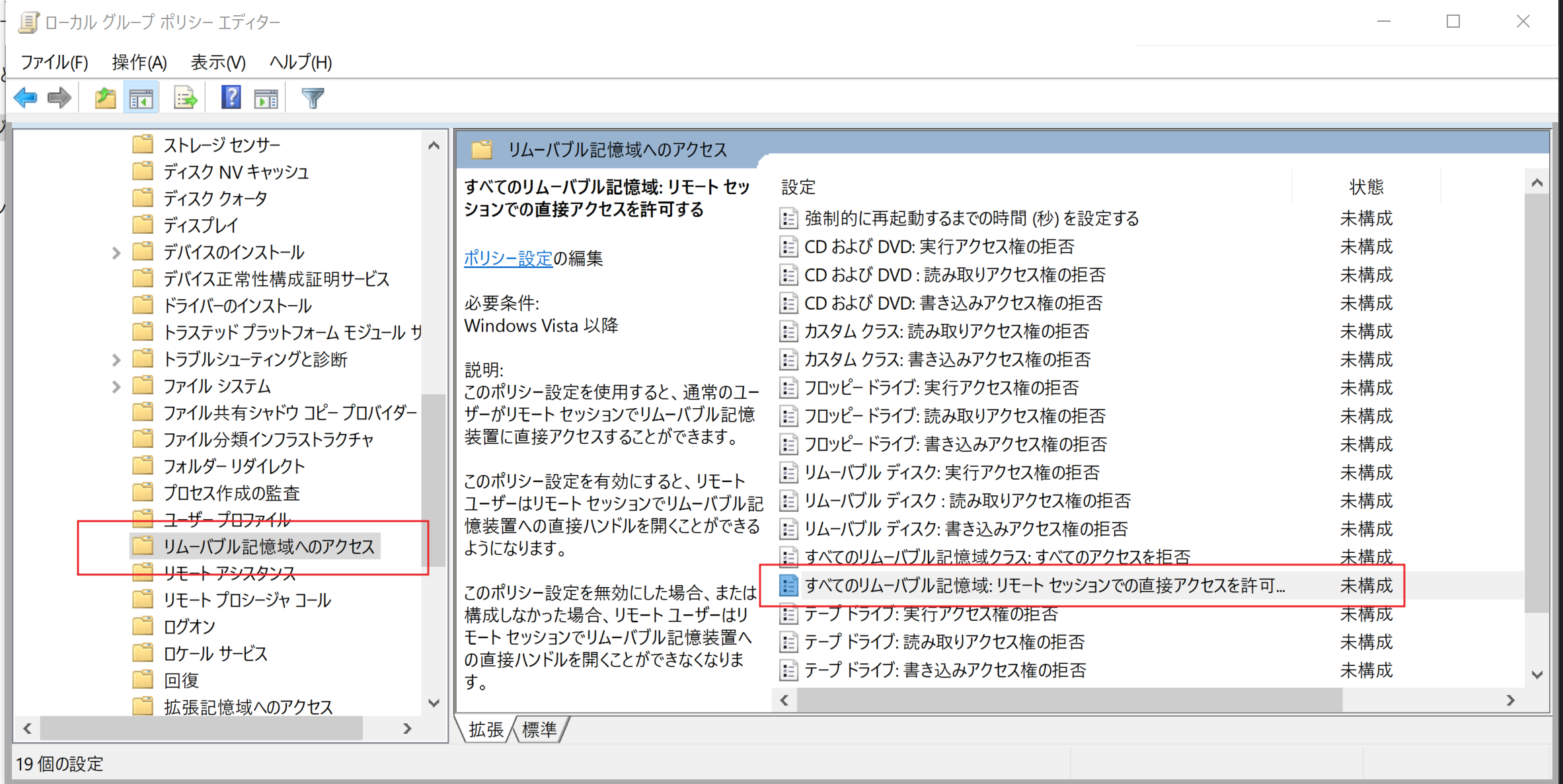The image size is (1563, 784).
Task: Click the Forward arrow toolbar icon
Action: click(x=59, y=98)
